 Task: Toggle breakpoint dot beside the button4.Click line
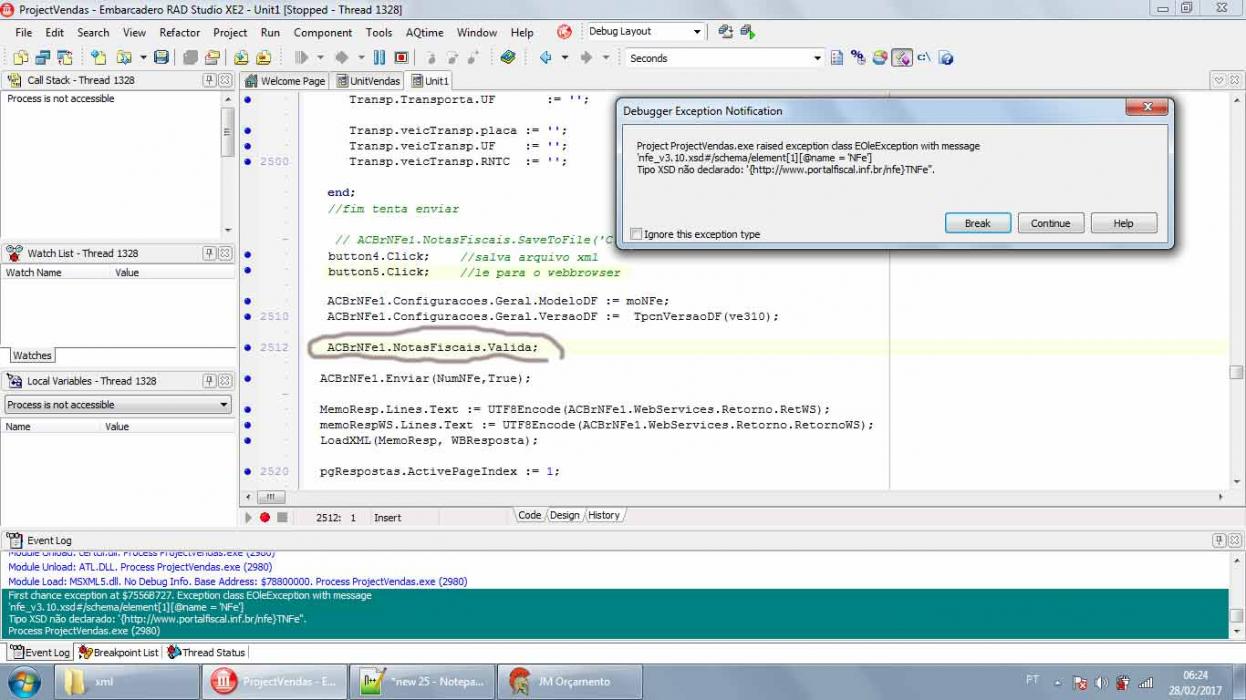click(248, 256)
